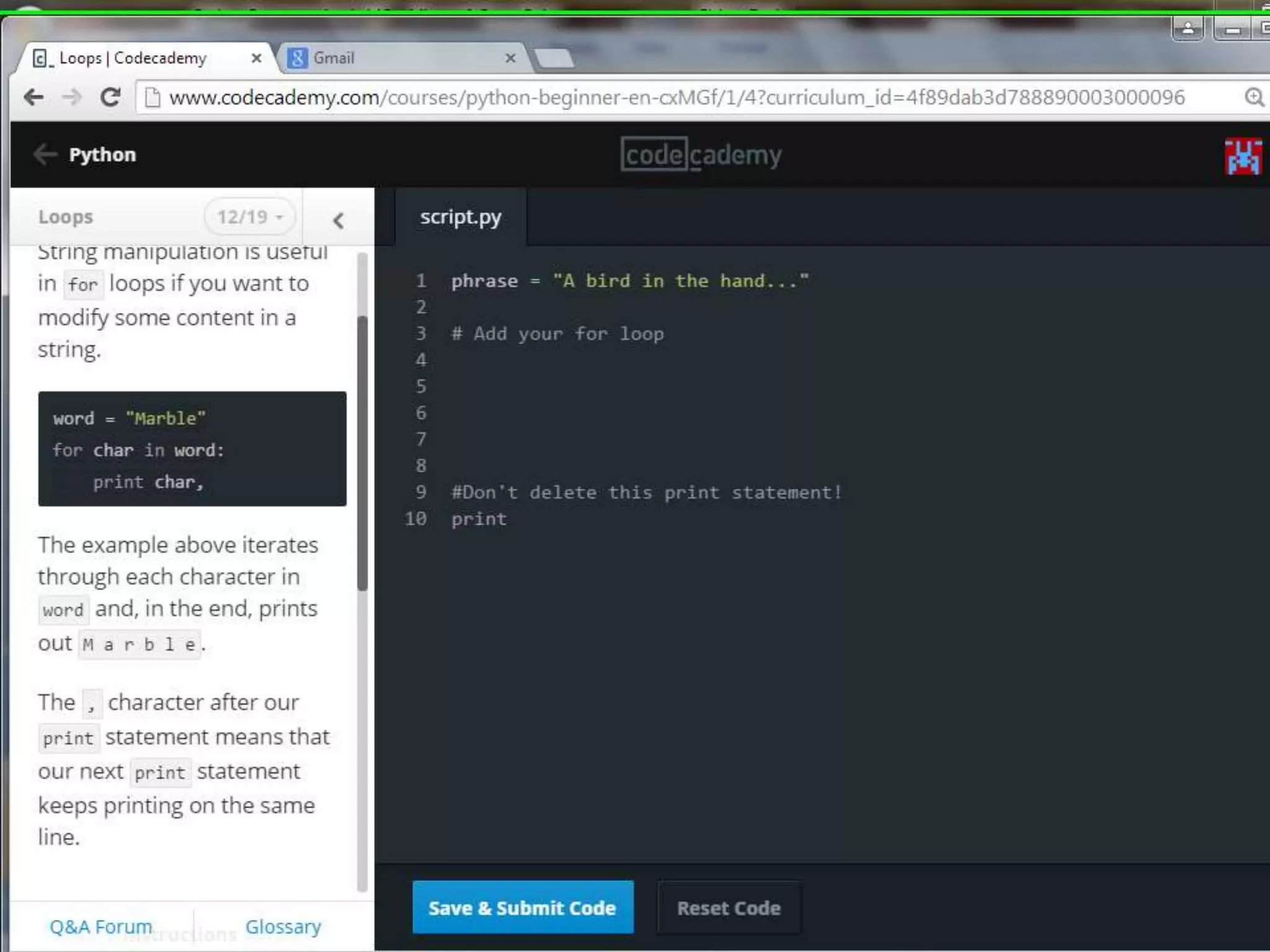Click the browser back arrow
The width and height of the screenshot is (1270, 952).
coord(33,97)
